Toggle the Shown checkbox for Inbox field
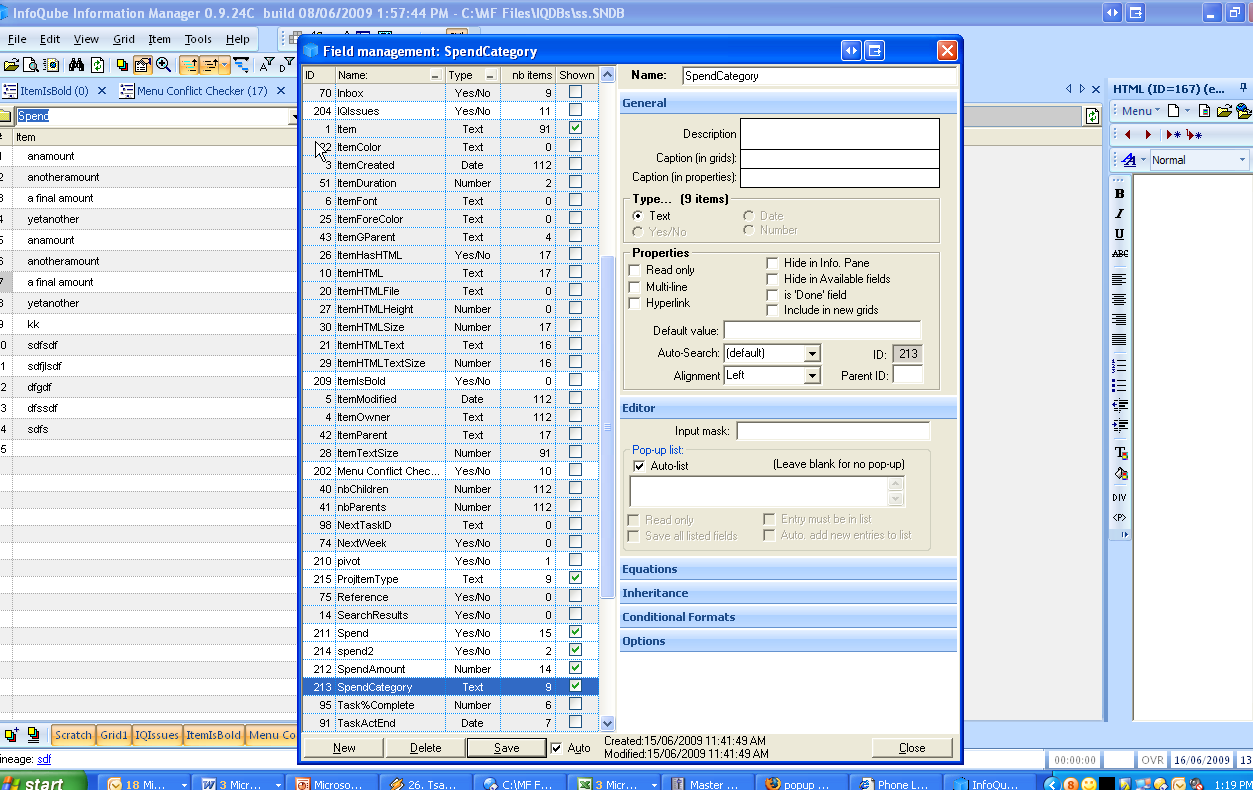This screenshot has height=790, width=1253. coord(575,92)
